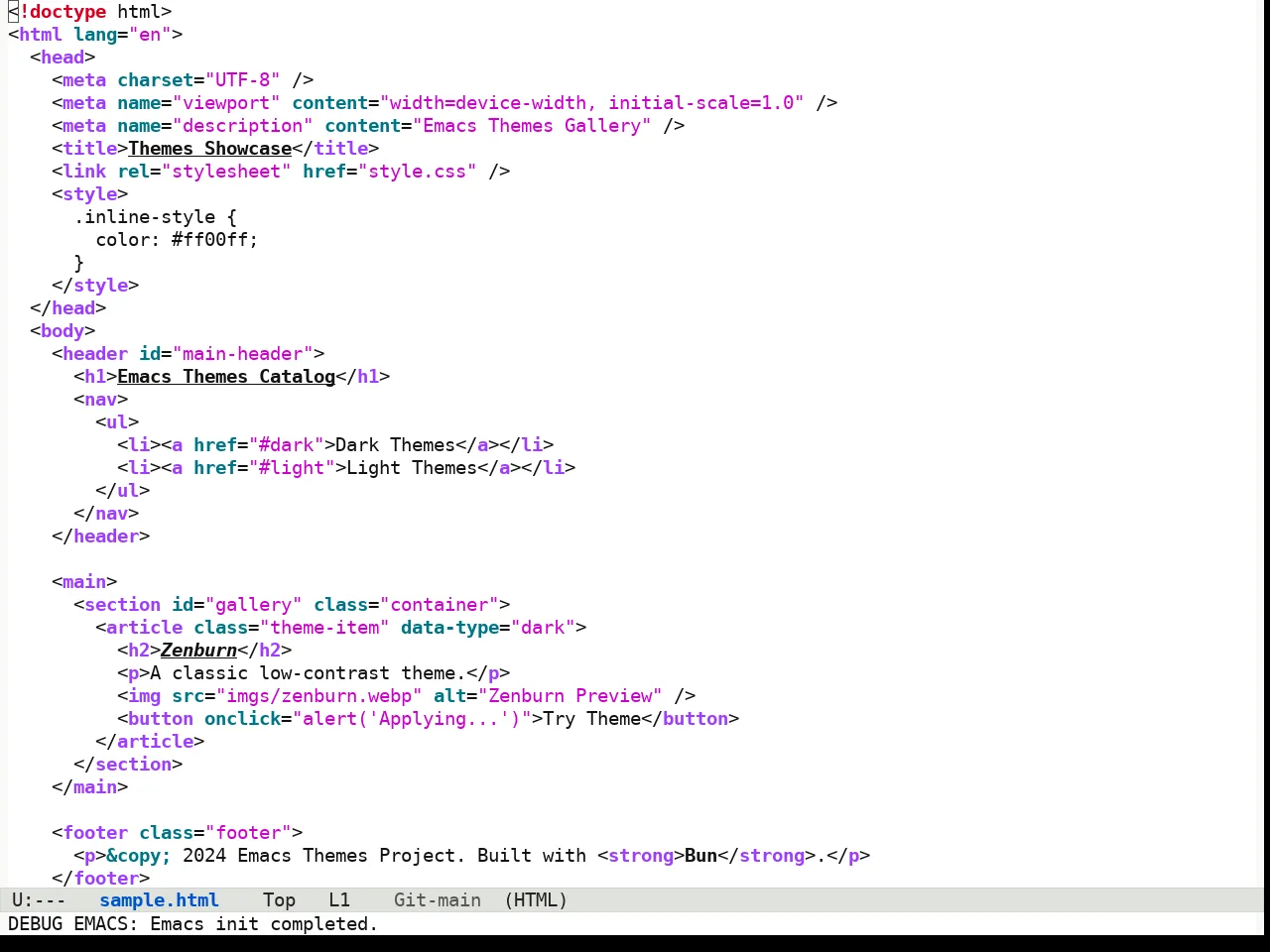Click the "main-header" id string
This screenshot has width=1270, height=952.
pyautogui.click(x=243, y=354)
